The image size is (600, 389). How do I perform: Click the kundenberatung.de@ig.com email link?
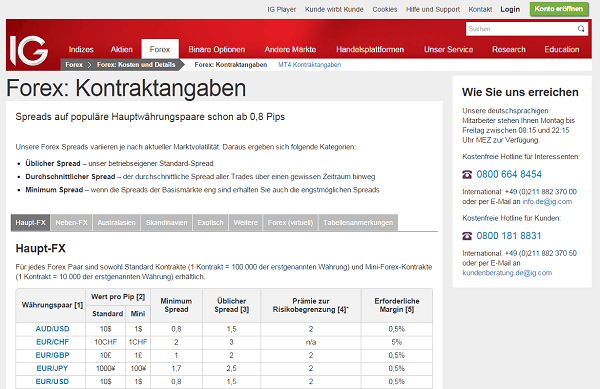tap(507, 273)
